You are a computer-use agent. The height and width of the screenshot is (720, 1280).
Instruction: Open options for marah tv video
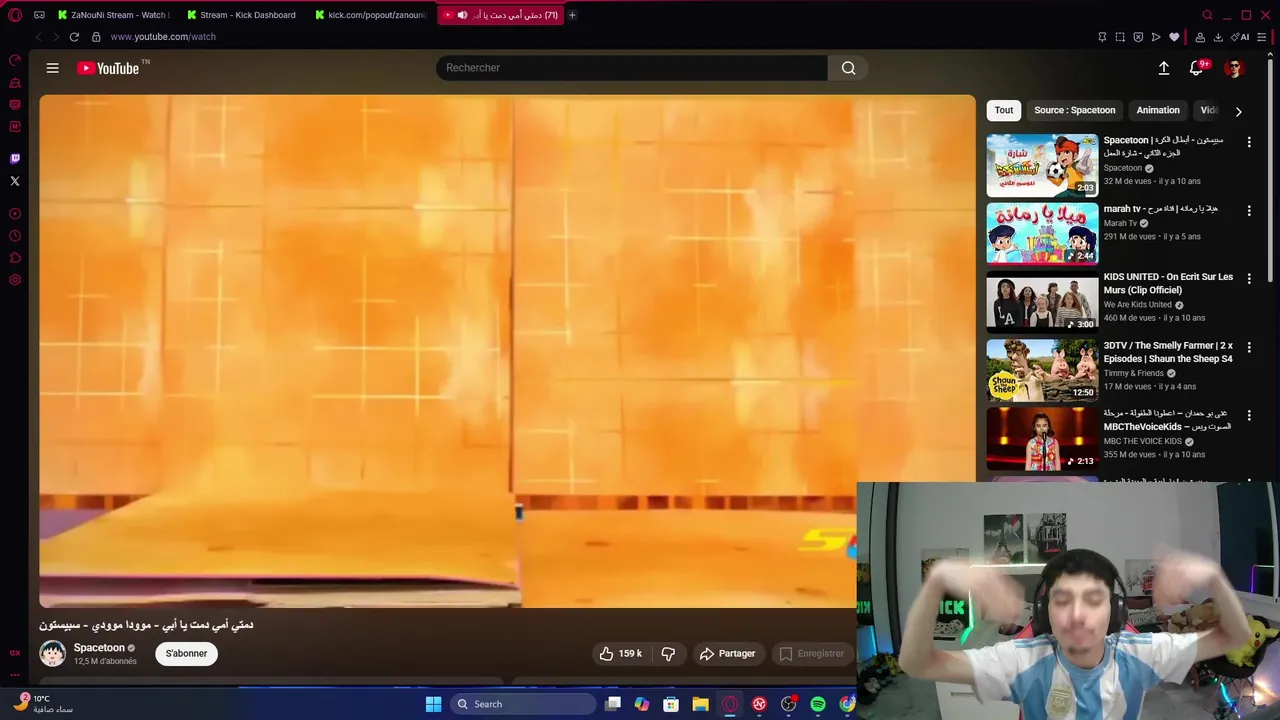(x=1249, y=210)
